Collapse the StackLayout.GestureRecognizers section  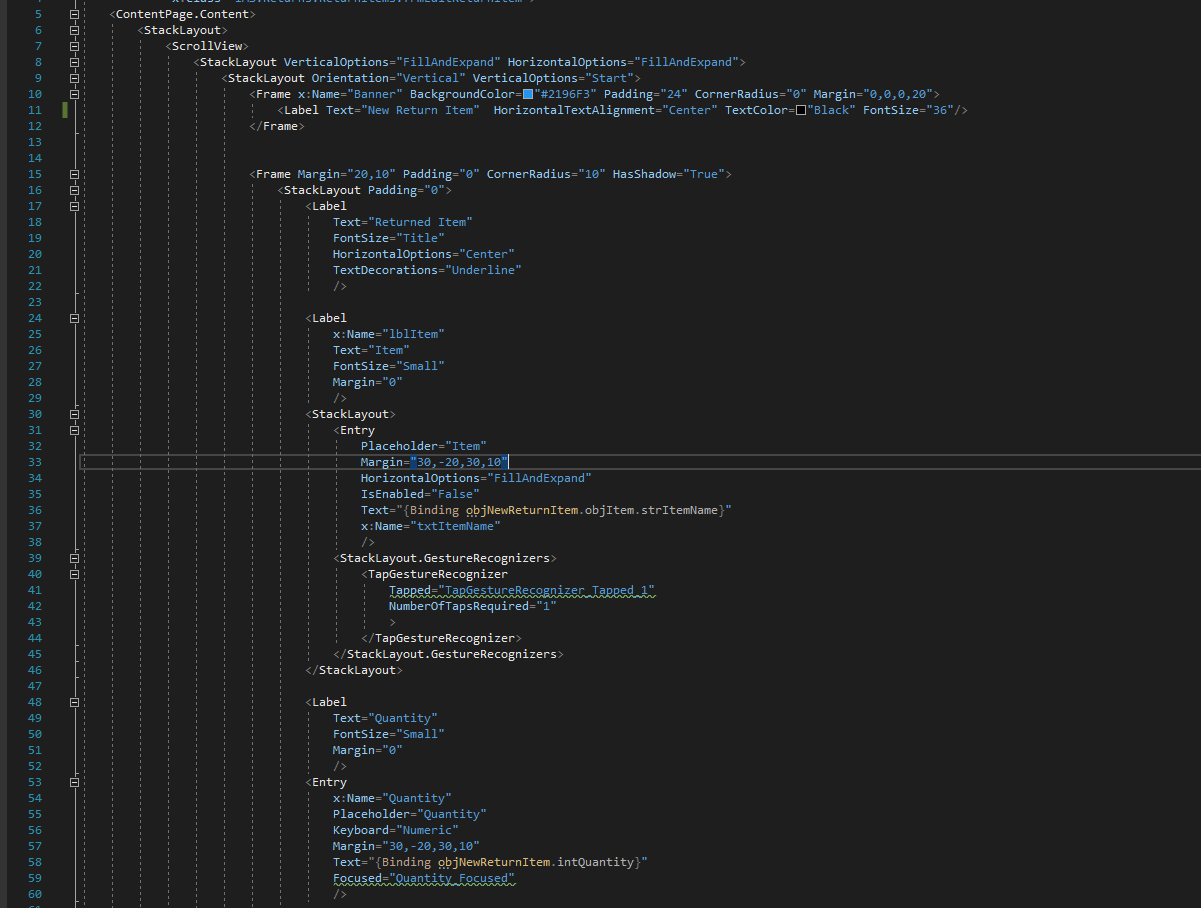tap(73, 557)
